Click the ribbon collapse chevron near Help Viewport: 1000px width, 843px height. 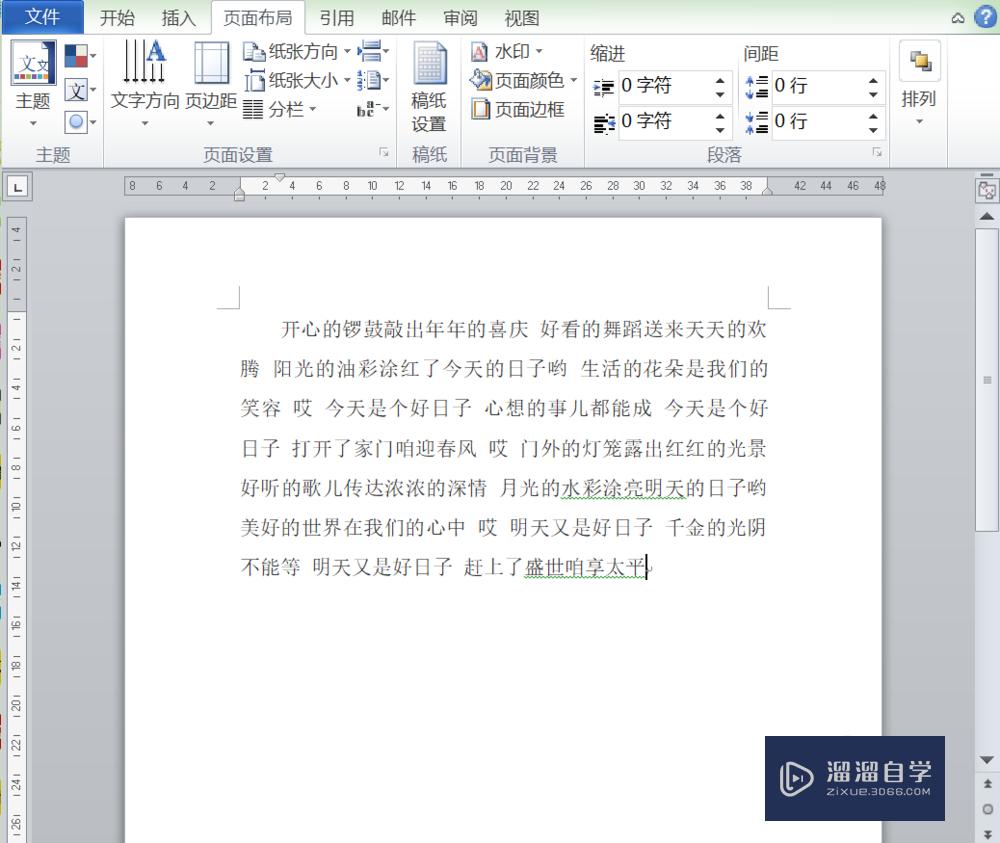[957, 17]
